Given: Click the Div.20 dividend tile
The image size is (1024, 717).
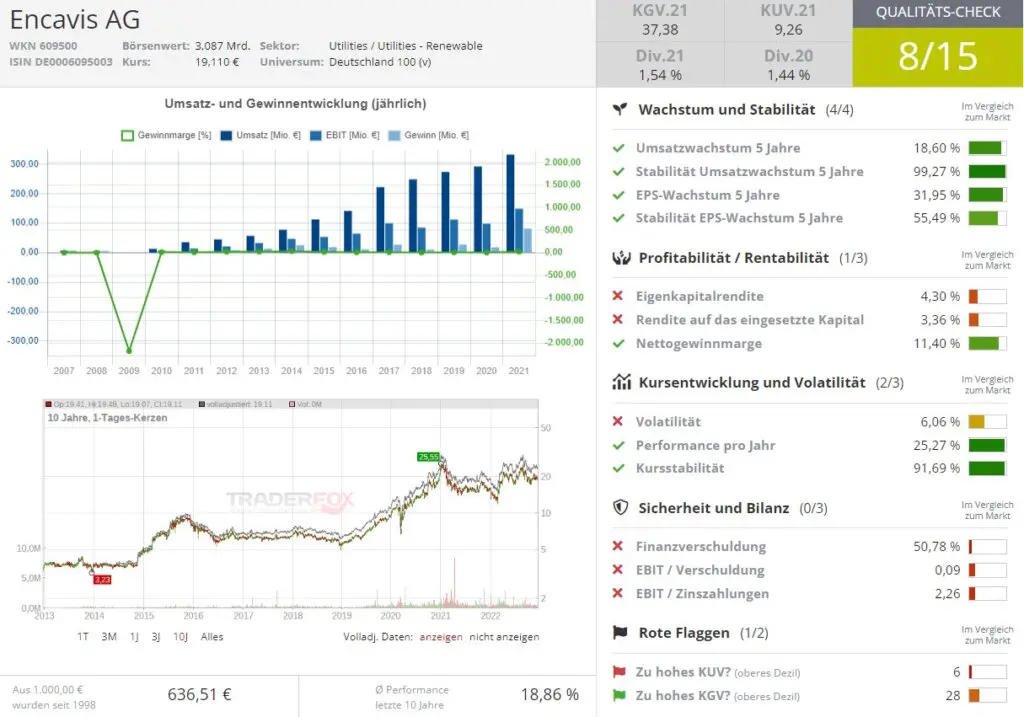Looking at the screenshot, I should click(x=788, y=65).
